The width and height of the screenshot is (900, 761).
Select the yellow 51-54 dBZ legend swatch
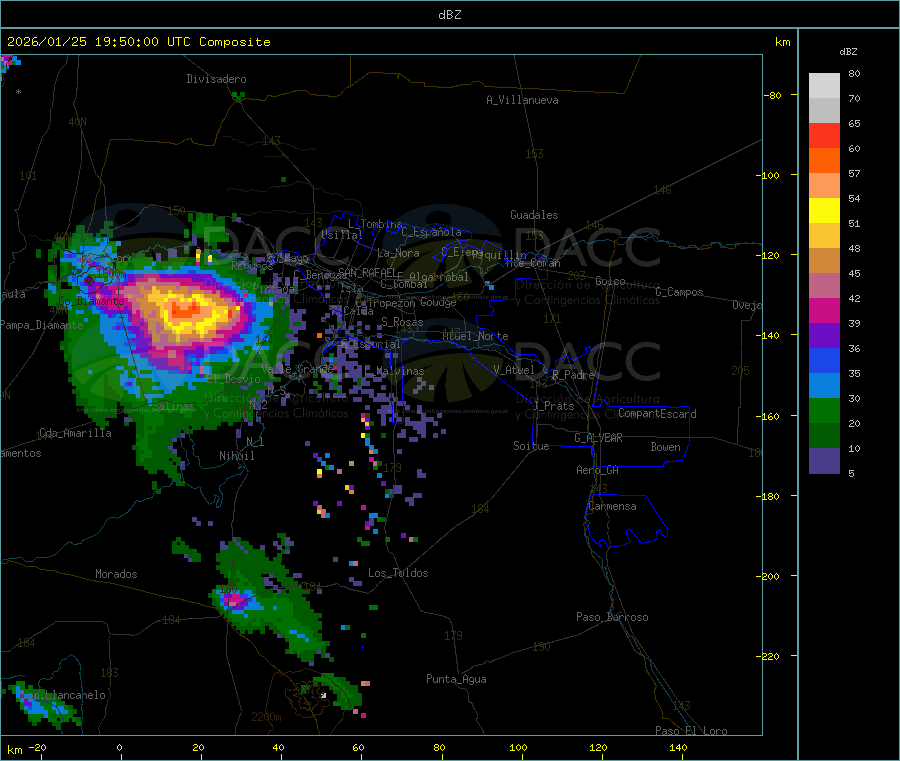824,211
